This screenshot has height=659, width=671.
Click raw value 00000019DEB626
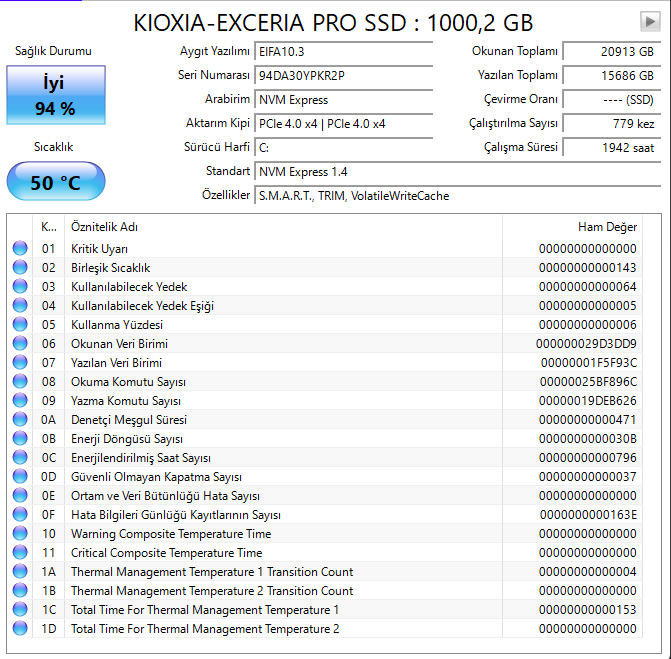[x=588, y=401]
